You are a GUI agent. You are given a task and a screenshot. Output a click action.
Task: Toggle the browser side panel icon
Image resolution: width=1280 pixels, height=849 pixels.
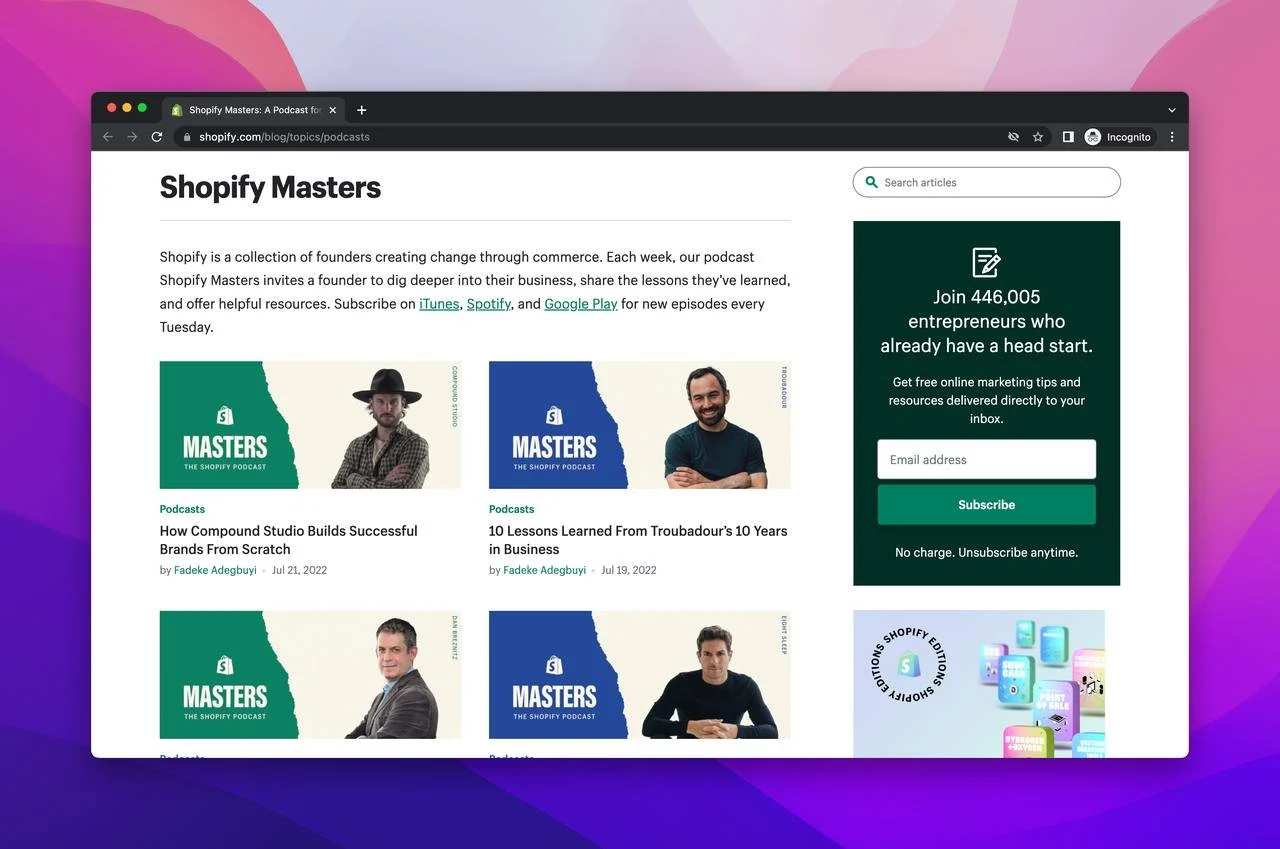coord(1068,137)
